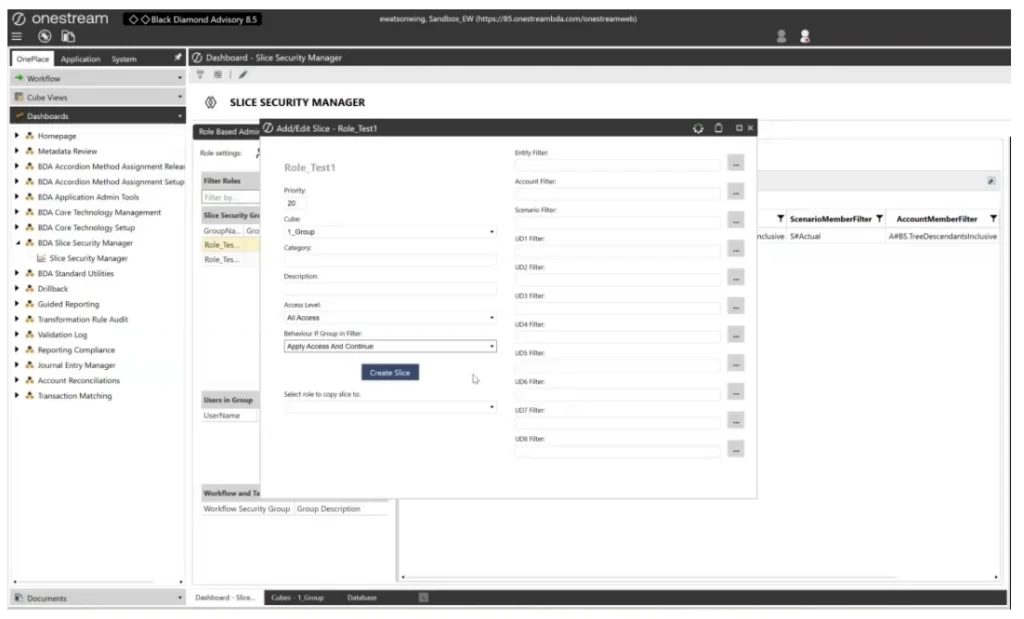Click the ScenarioMemberFilter column filter icon

click(x=880, y=219)
